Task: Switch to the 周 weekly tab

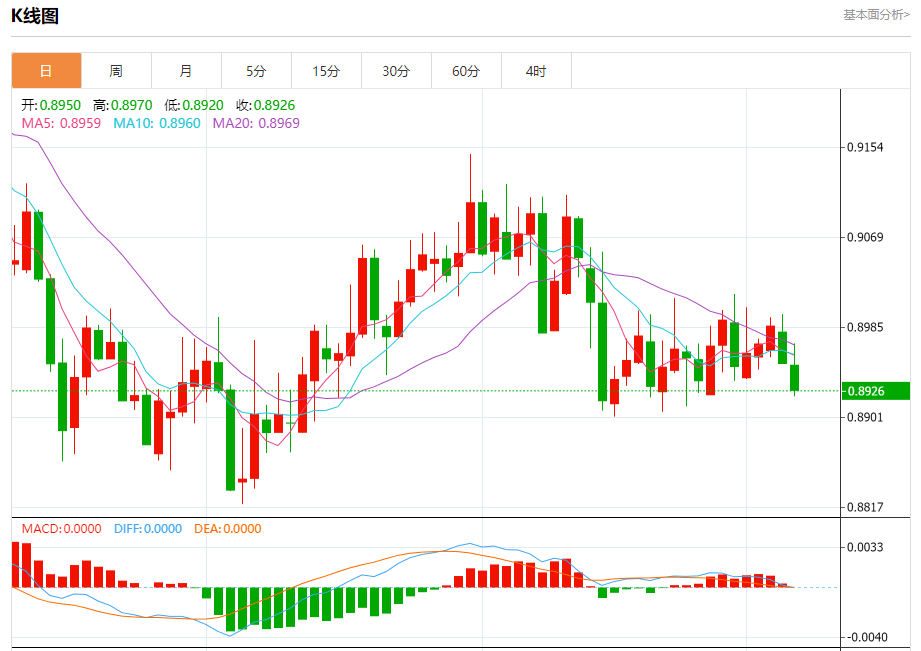Action: point(116,71)
